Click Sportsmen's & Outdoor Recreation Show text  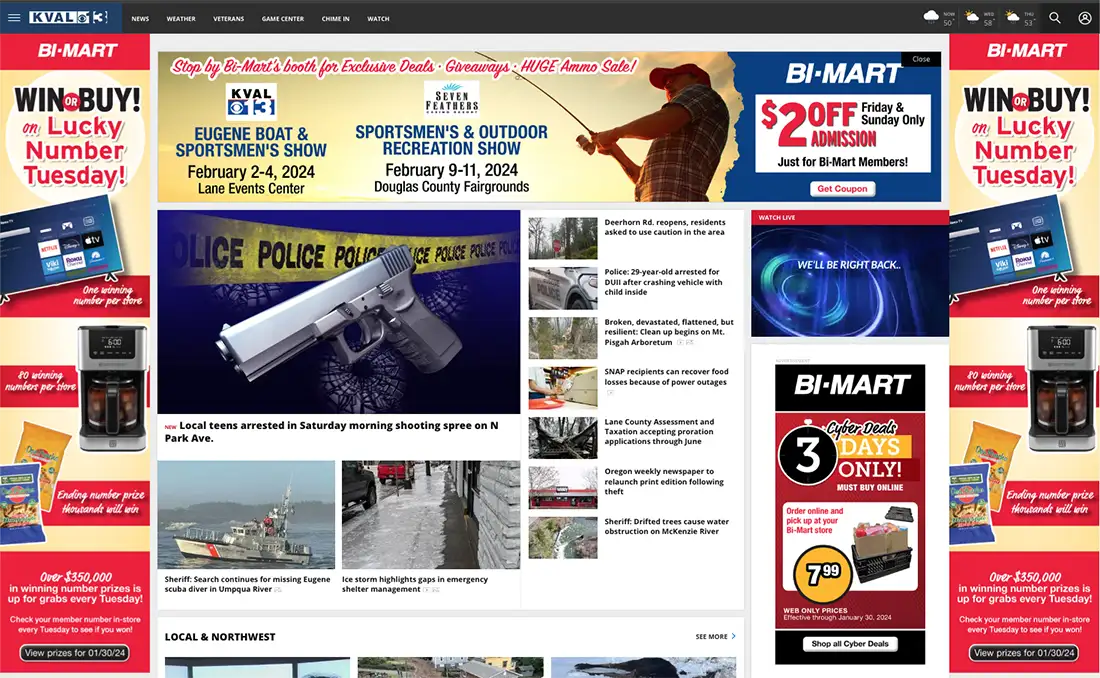tap(451, 140)
